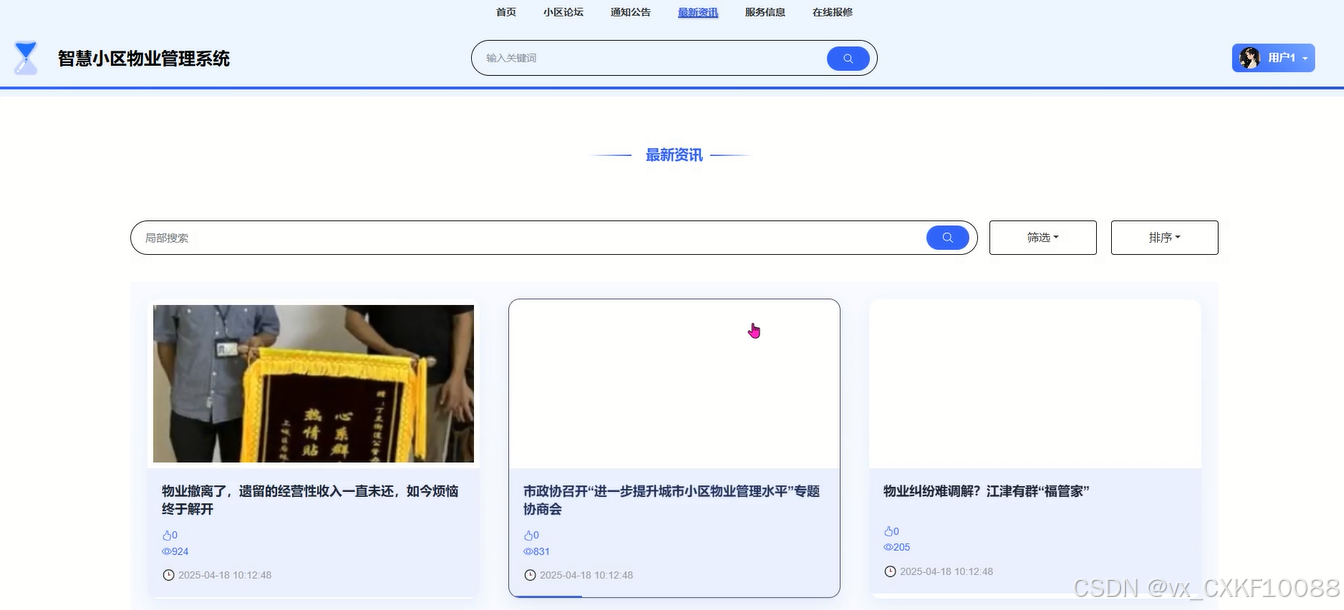Click the 最新资讯 section heading

(x=674, y=155)
